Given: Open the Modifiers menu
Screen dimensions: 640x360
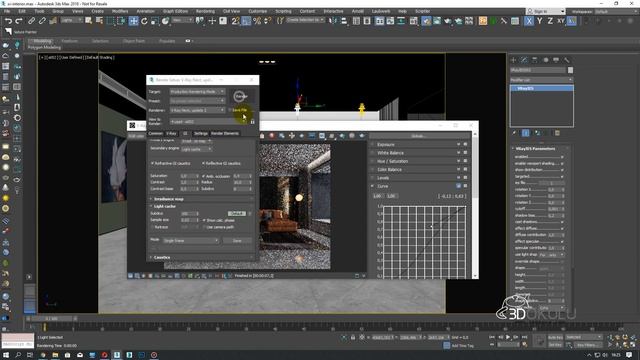Looking at the screenshot, I should [120, 11].
